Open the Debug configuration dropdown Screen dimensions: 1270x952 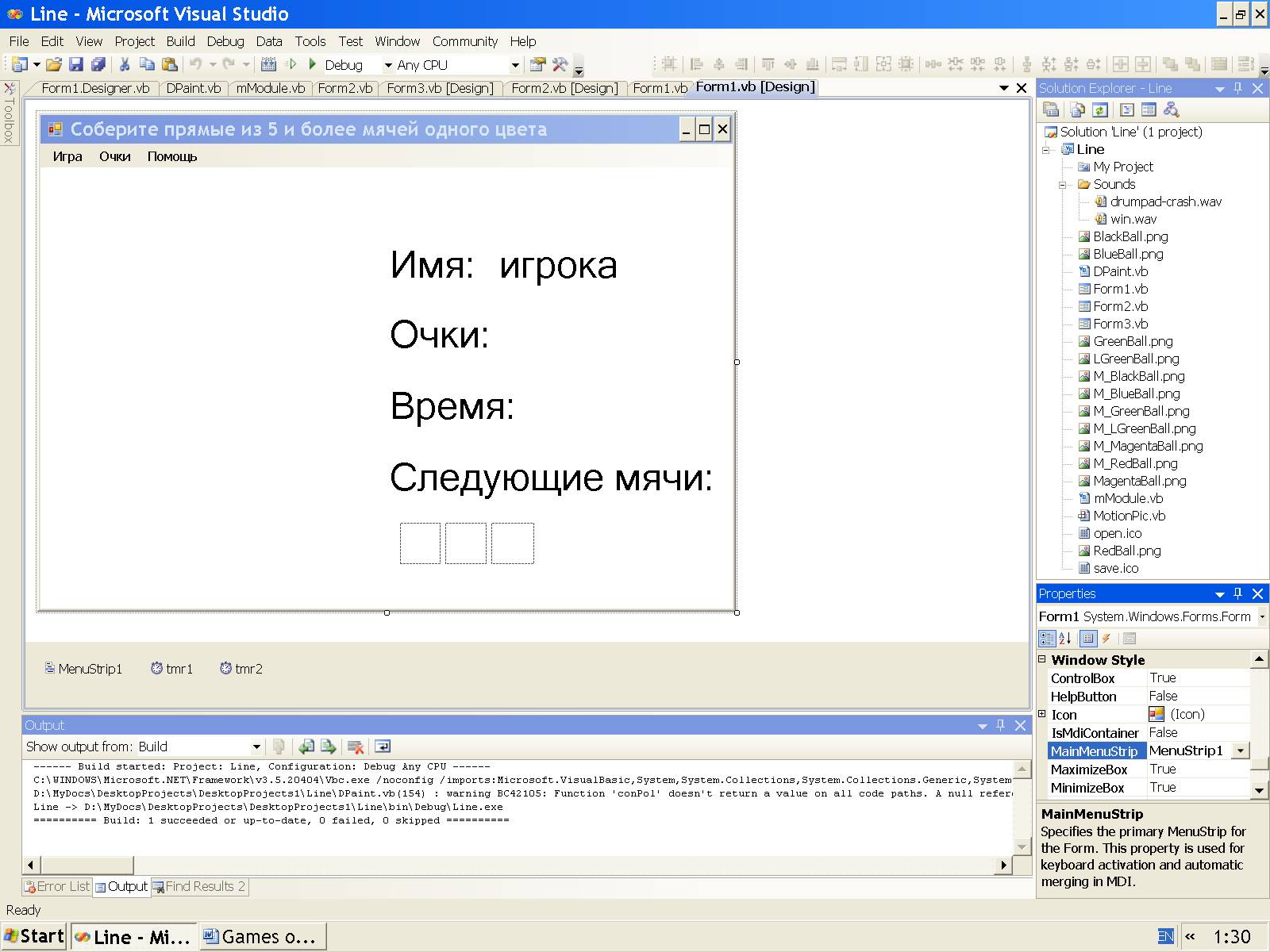click(x=388, y=65)
